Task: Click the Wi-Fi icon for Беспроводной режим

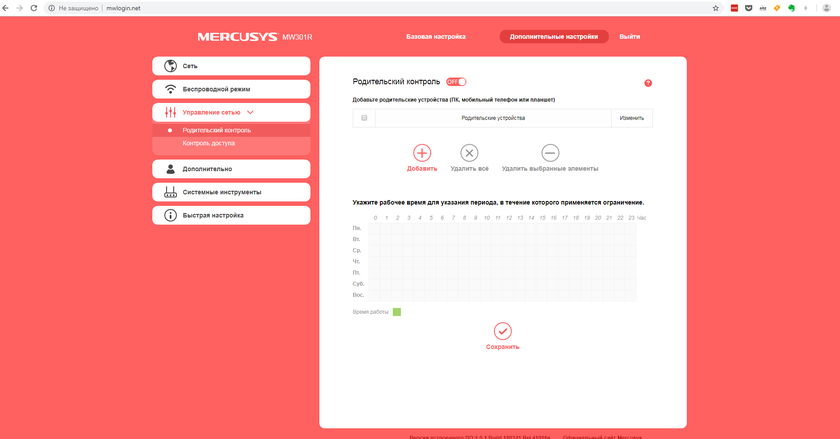Action: 170,89
